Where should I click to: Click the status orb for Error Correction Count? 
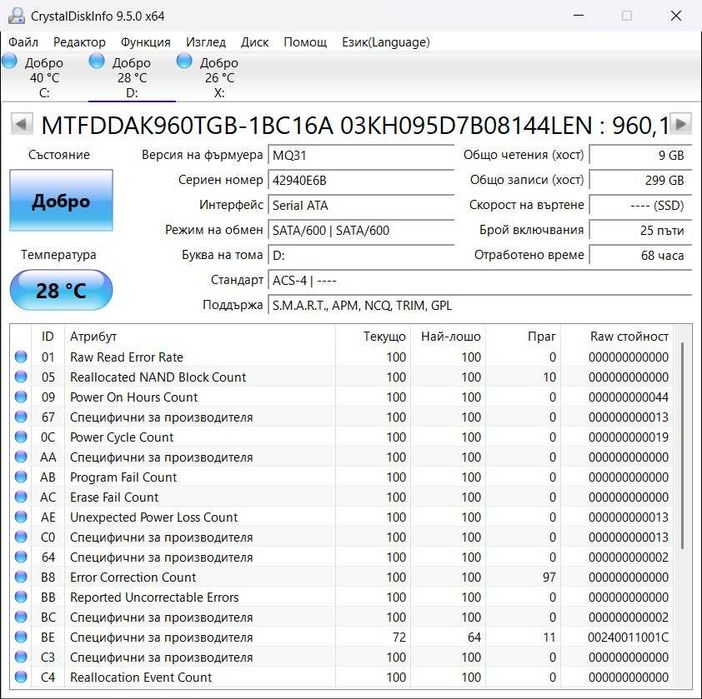click(x=21, y=577)
